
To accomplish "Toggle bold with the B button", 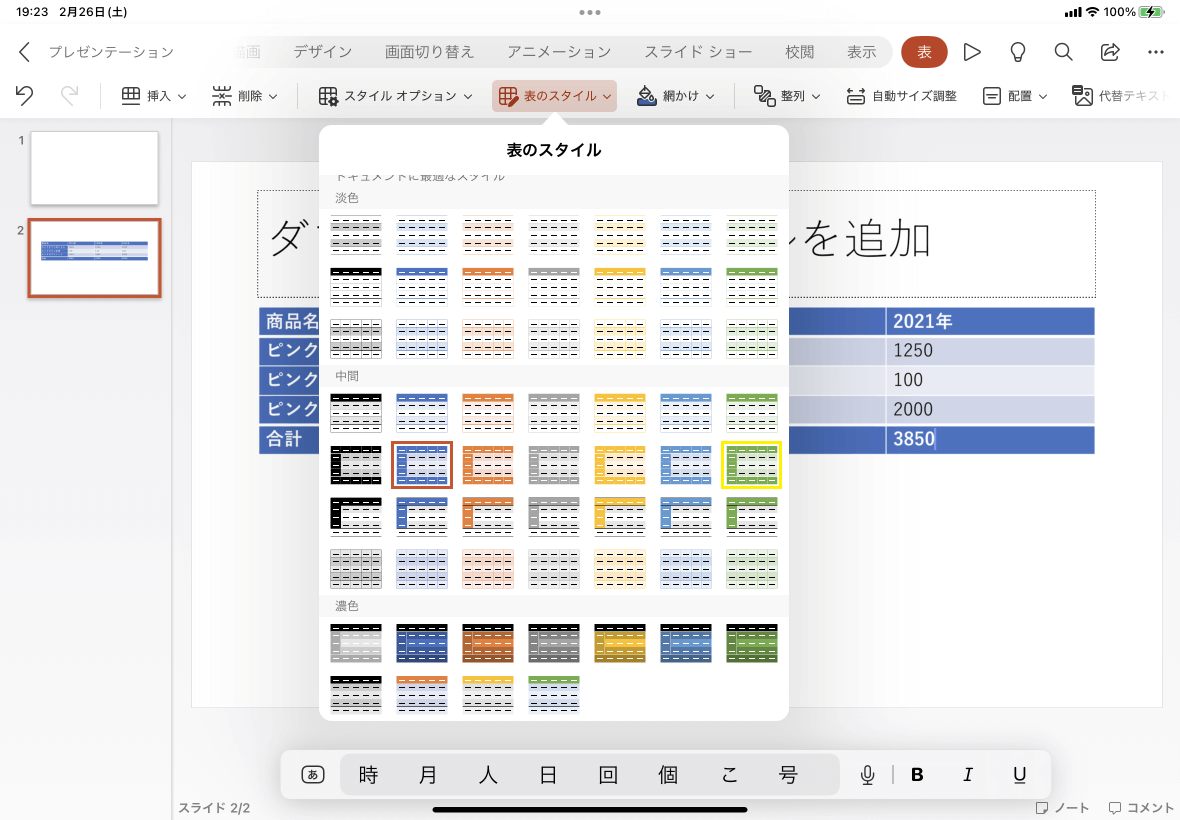I will 917,775.
